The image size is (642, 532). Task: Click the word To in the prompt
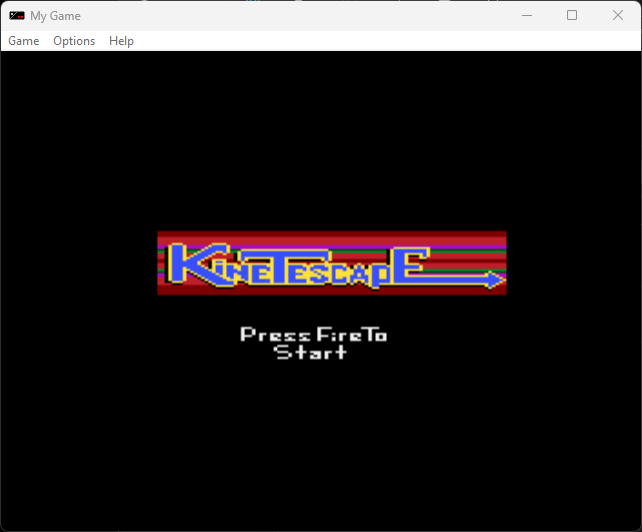pos(375,335)
